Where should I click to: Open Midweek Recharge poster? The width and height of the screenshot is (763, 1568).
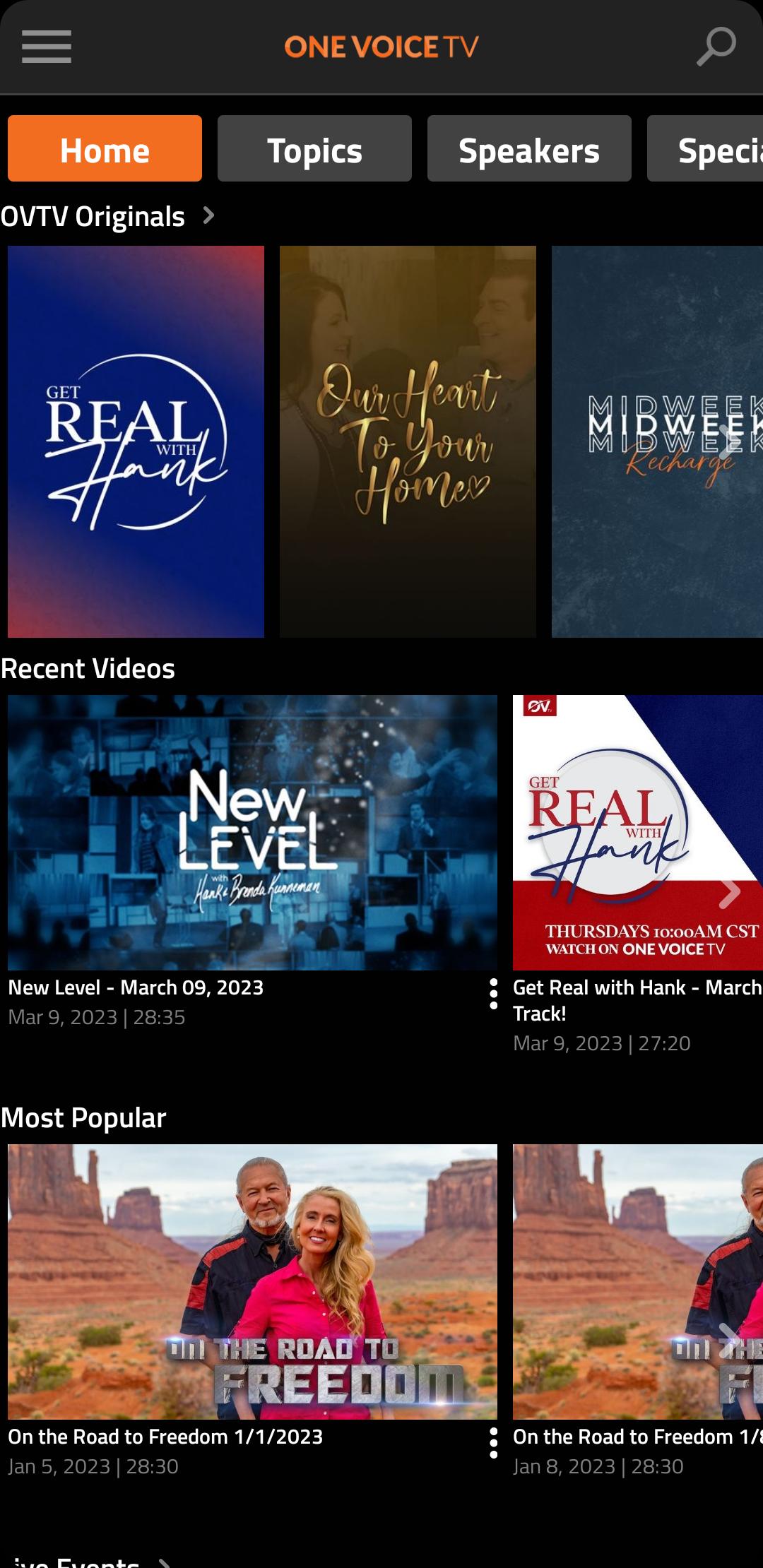tap(657, 441)
